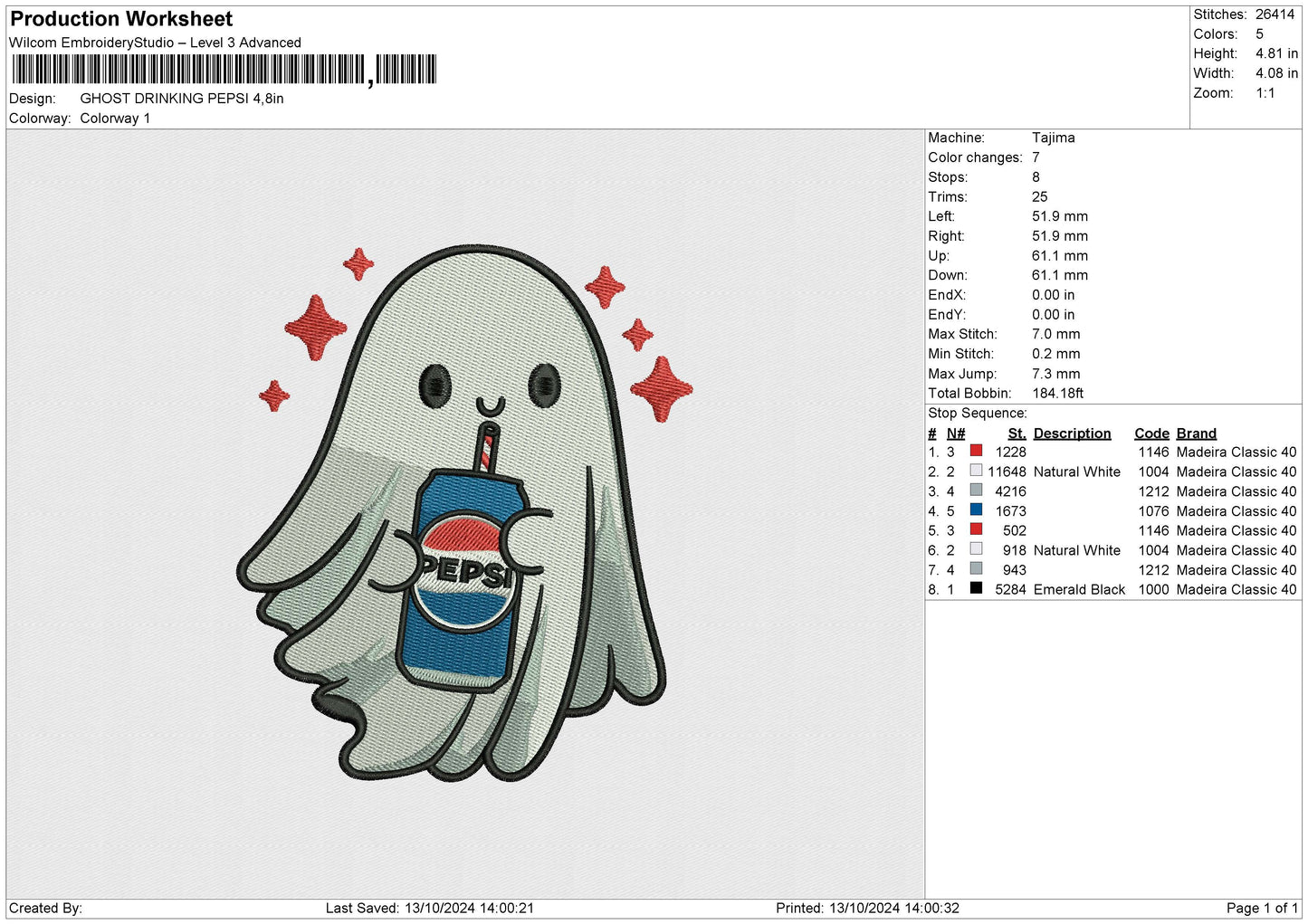The height and width of the screenshot is (924, 1308).
Task: Click the Stops value 8
Action: click(1036, 177)
